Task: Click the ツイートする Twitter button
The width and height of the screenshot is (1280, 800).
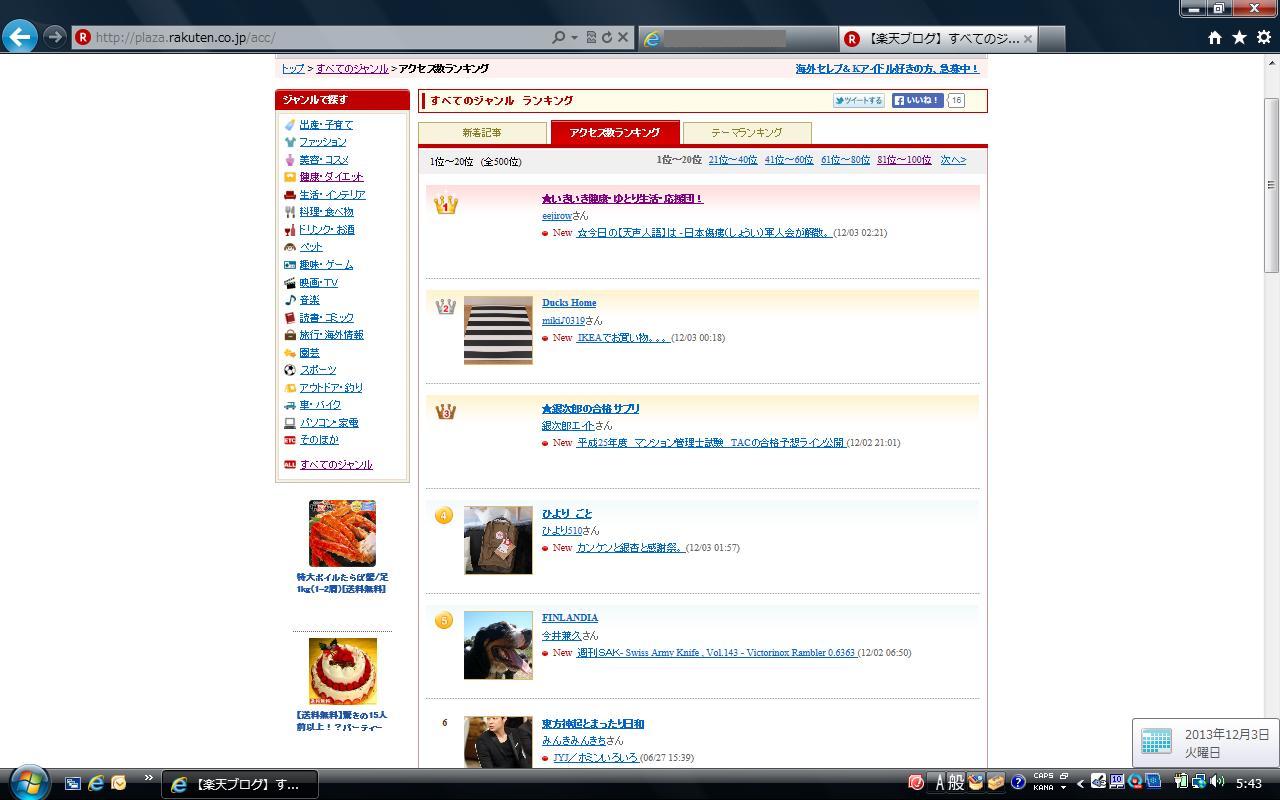Action: pyautogui.click(x=859, y=100)
